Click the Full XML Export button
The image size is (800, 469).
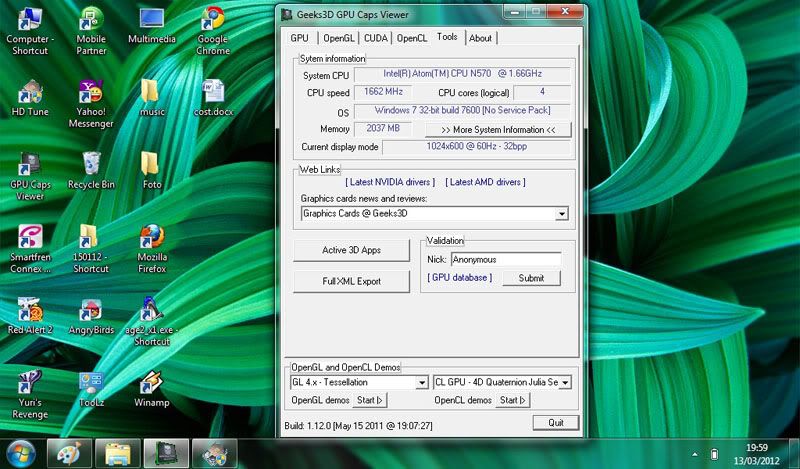click(352, 281)
